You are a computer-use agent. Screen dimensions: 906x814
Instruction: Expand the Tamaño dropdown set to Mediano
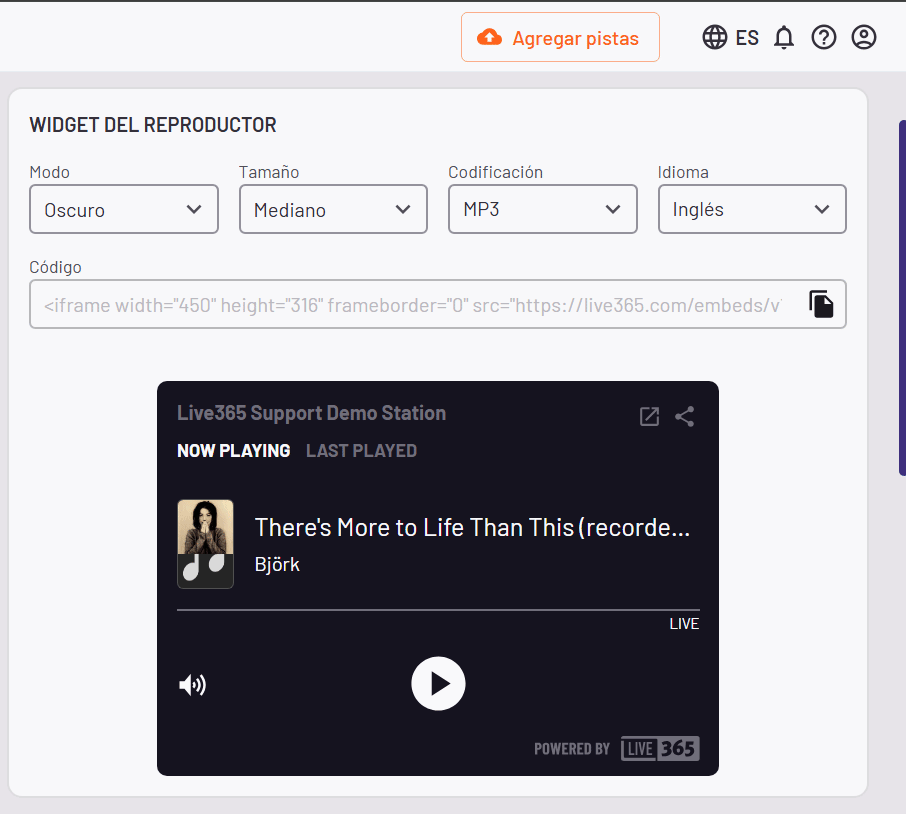(333, 209)
